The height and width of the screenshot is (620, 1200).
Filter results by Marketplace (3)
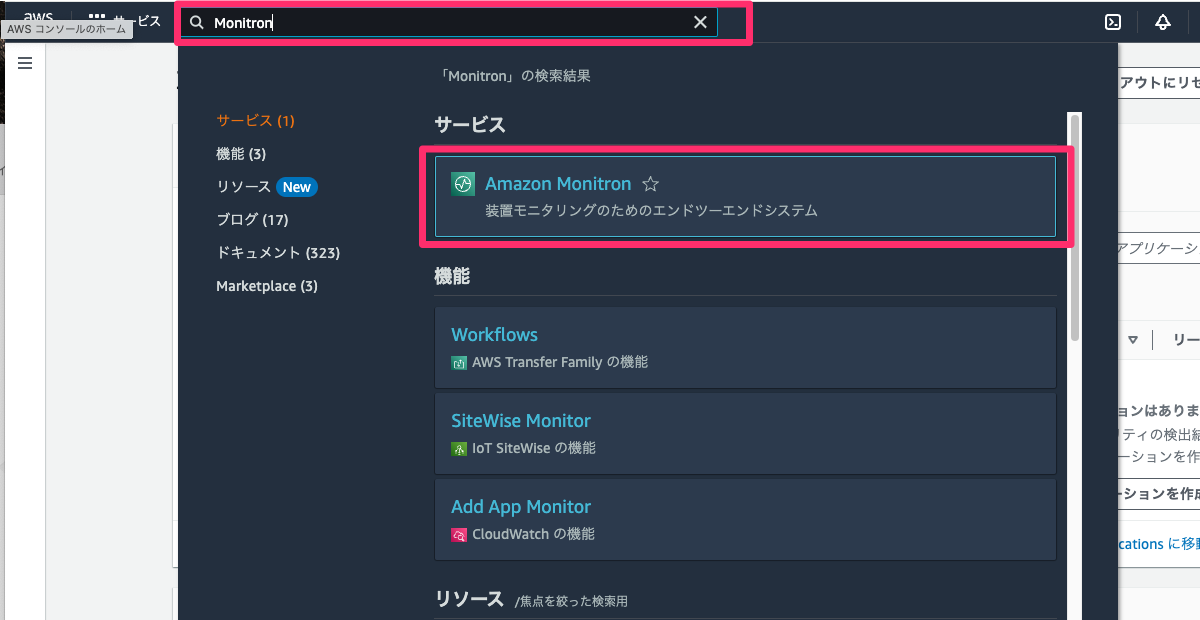(267, 286)
